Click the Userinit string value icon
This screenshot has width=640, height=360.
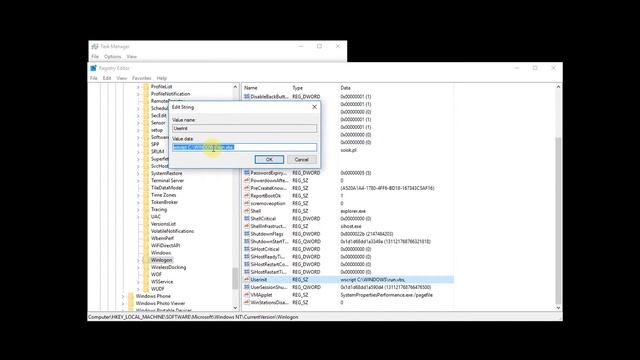pos(247,280)
